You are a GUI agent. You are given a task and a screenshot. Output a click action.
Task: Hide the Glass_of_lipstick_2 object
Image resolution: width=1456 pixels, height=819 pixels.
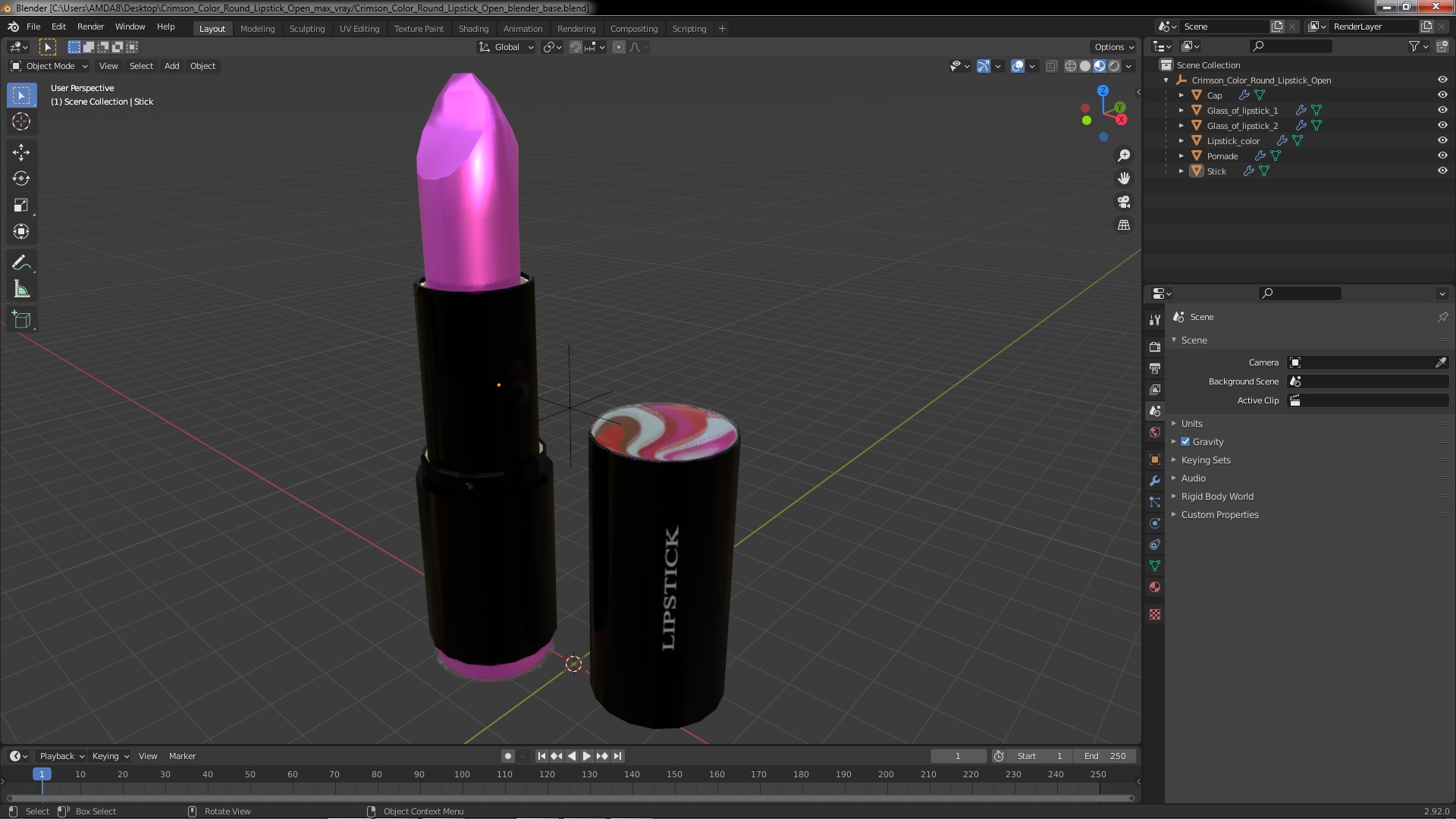(1442, 125)
